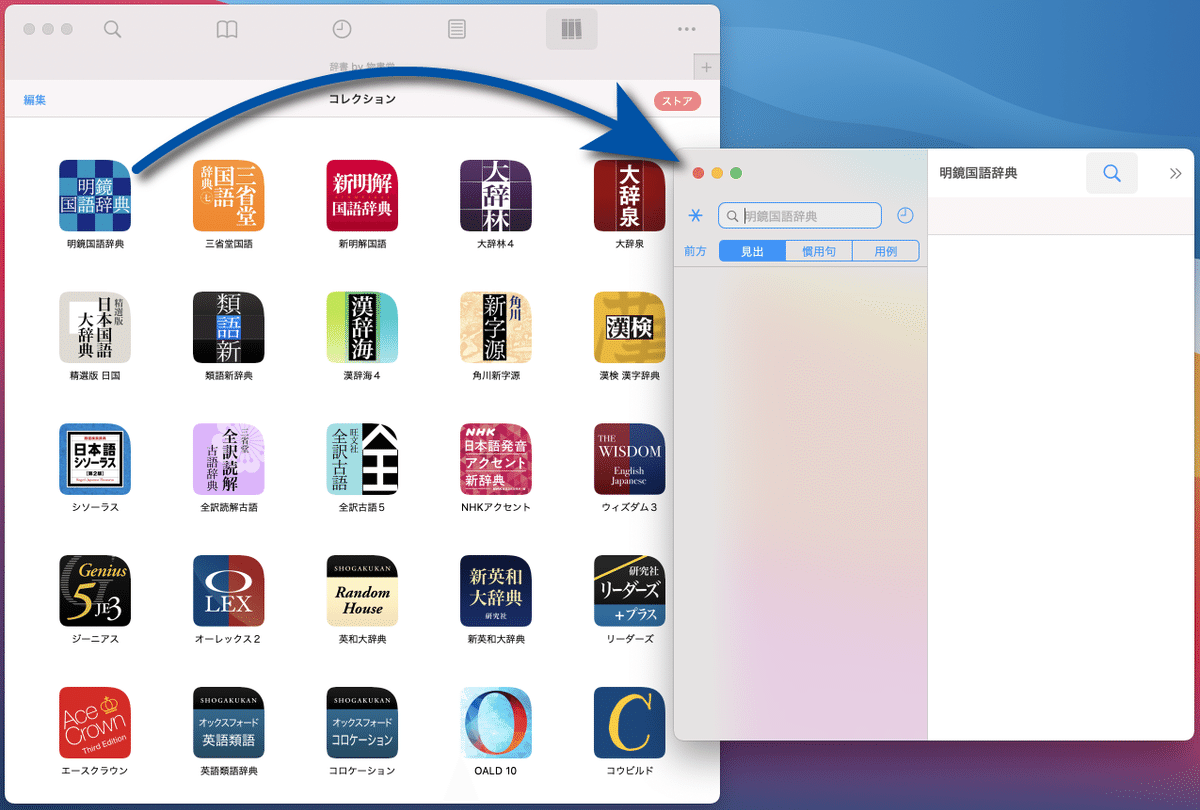Open the 漢検 漢字辞典 icon
The height and width of the screenshot is (810, 1200).
tap(629, 327)
